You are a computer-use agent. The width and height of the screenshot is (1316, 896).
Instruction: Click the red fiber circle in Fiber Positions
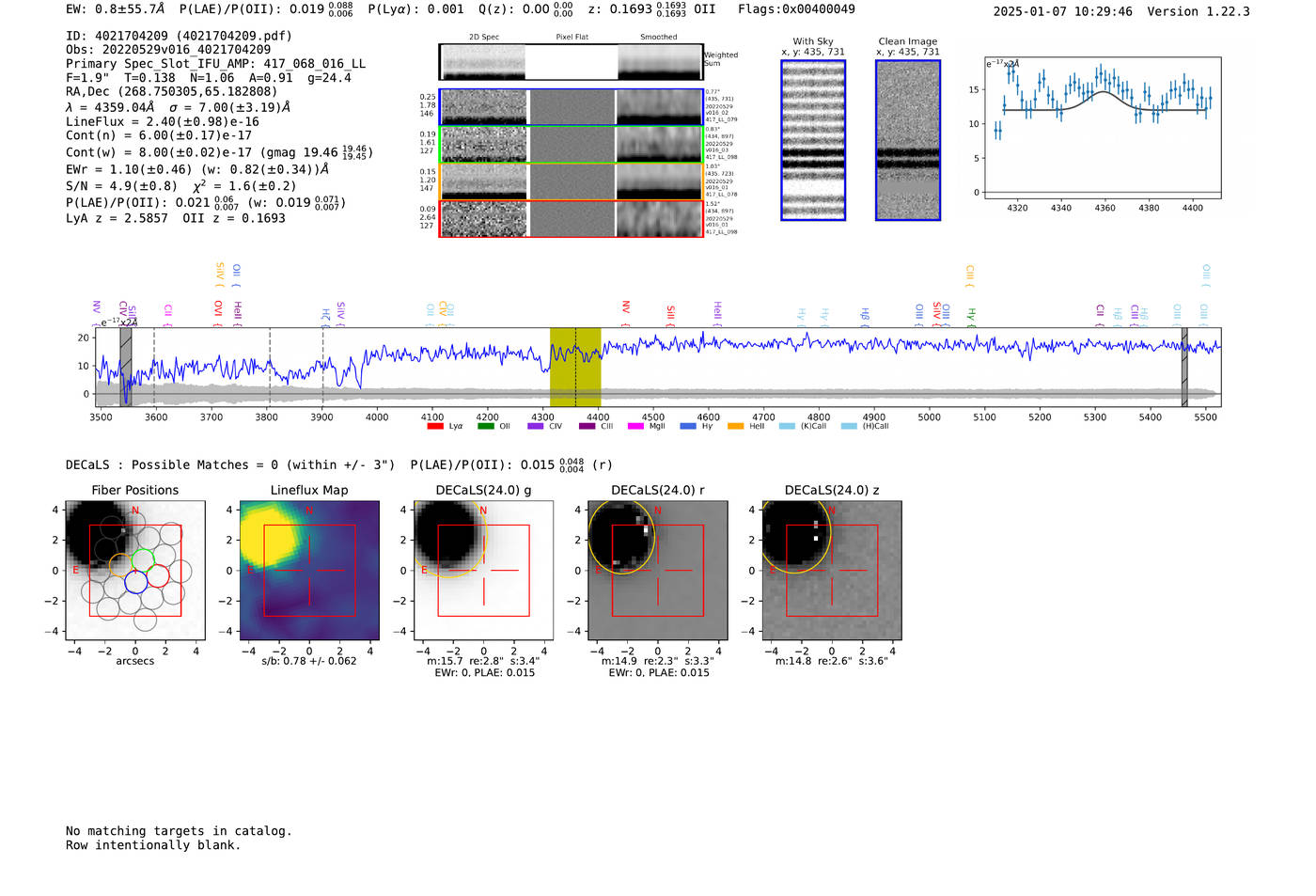click(157, 575)
